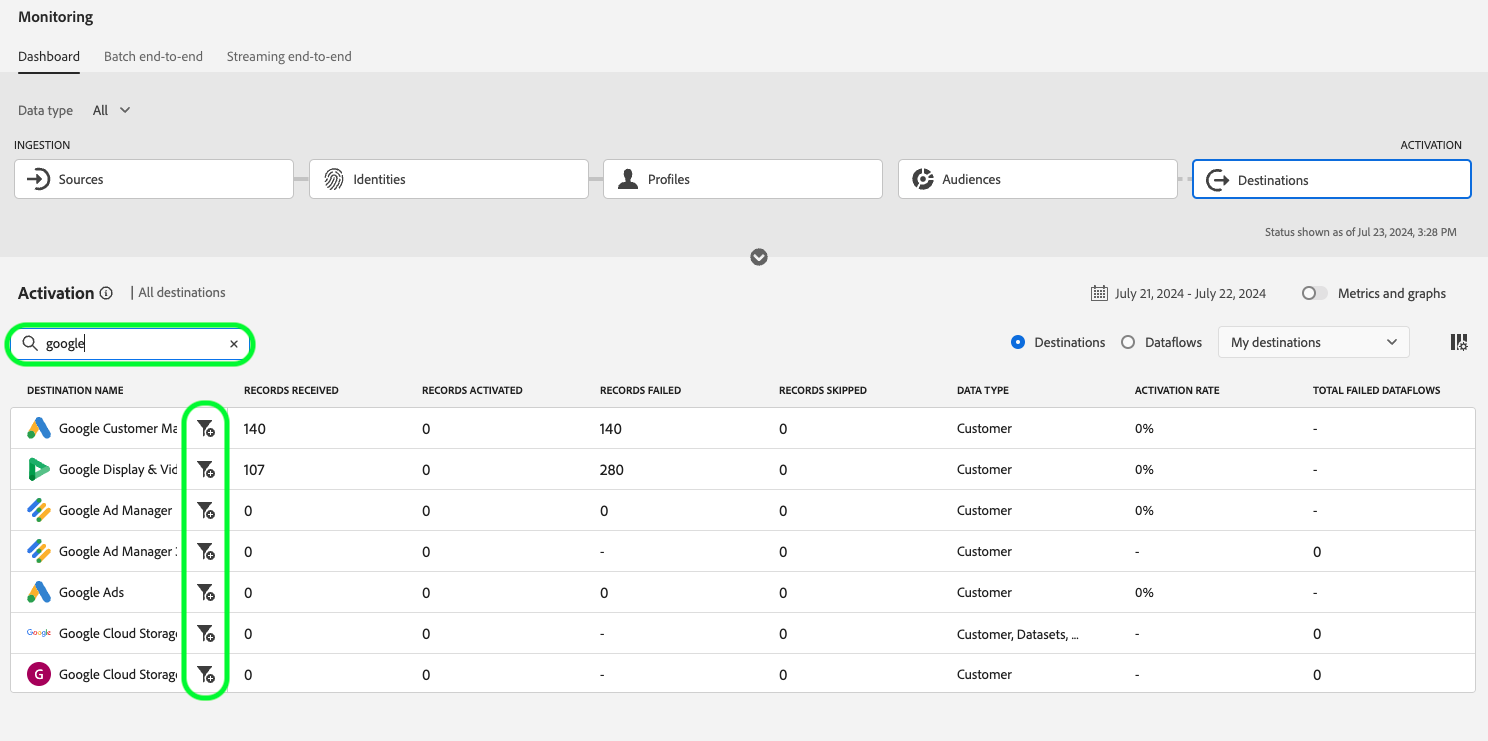The width and height of the screenshot is (1488, 741).
Task: Open the date range calendar icon
Action: (1098, 294)
